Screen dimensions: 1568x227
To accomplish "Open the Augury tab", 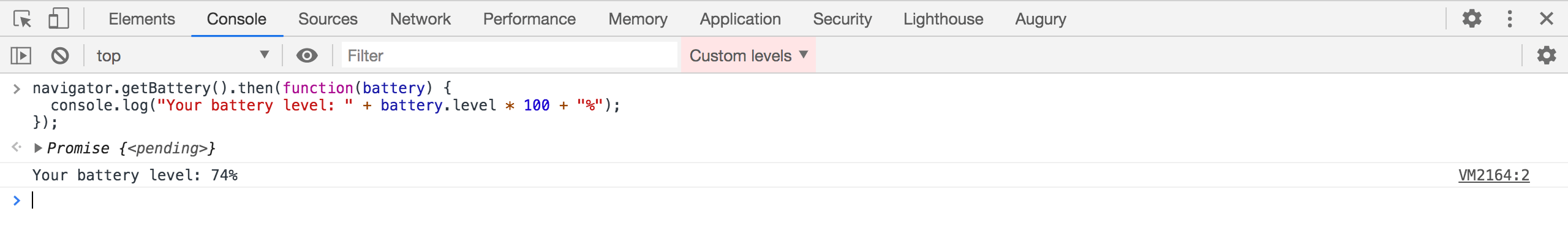I will click(1041, 19).
